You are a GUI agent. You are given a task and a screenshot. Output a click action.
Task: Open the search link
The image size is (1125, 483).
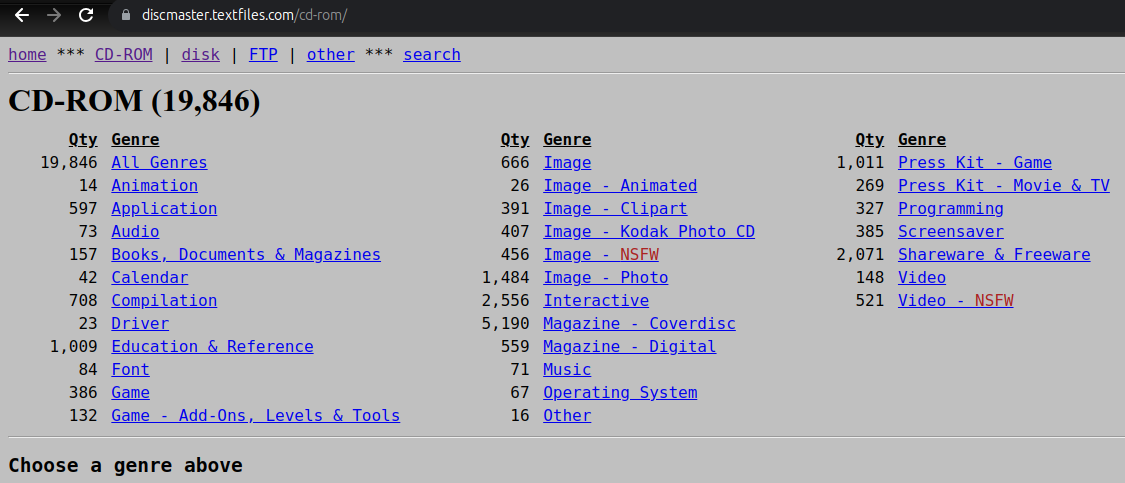point(432,55)
